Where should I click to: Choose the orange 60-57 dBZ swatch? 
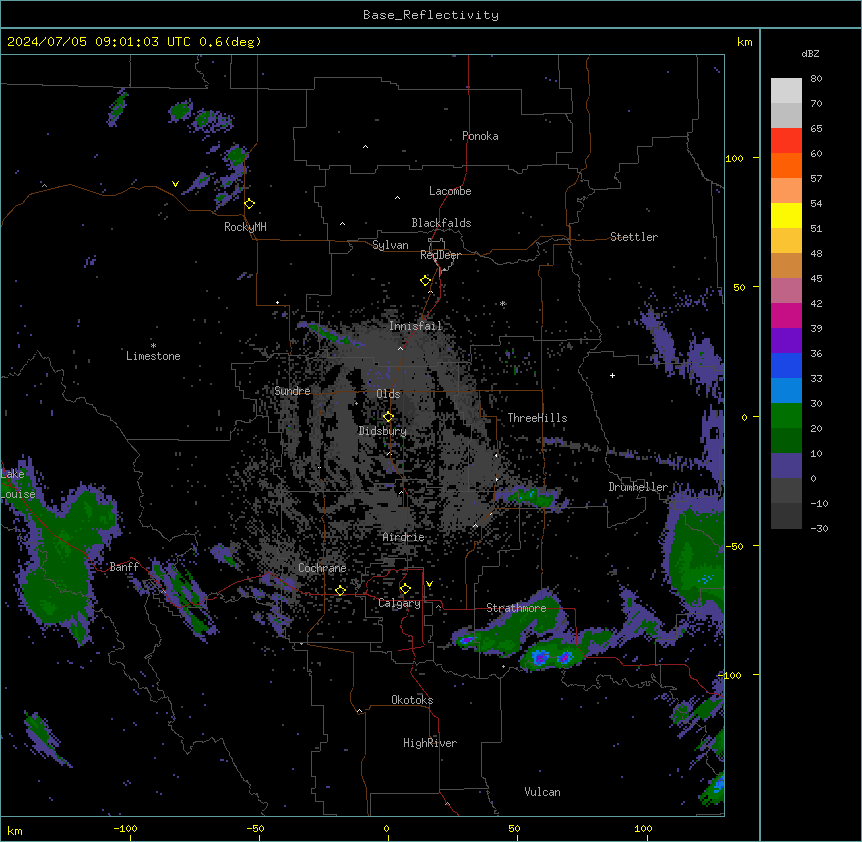pyautogui.click(x=786, y=165)
